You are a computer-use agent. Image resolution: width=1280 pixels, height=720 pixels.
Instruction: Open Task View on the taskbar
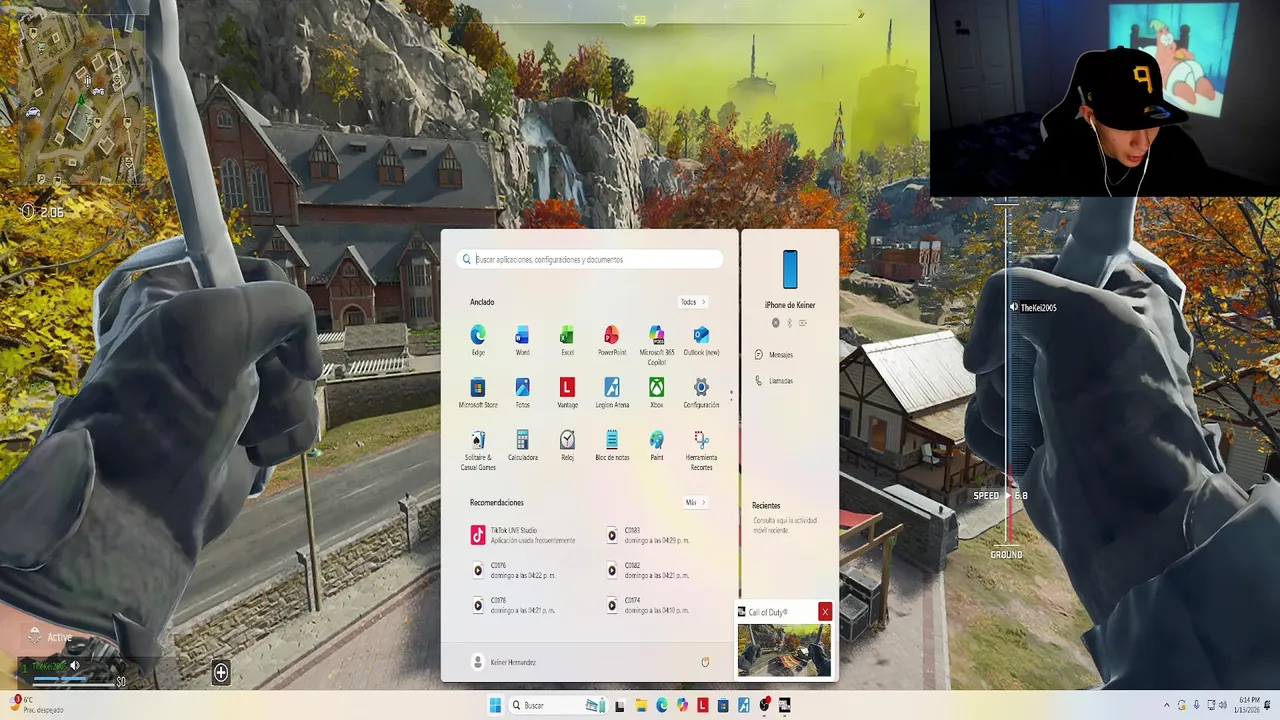pyautogui.click(x=620, y=705)
